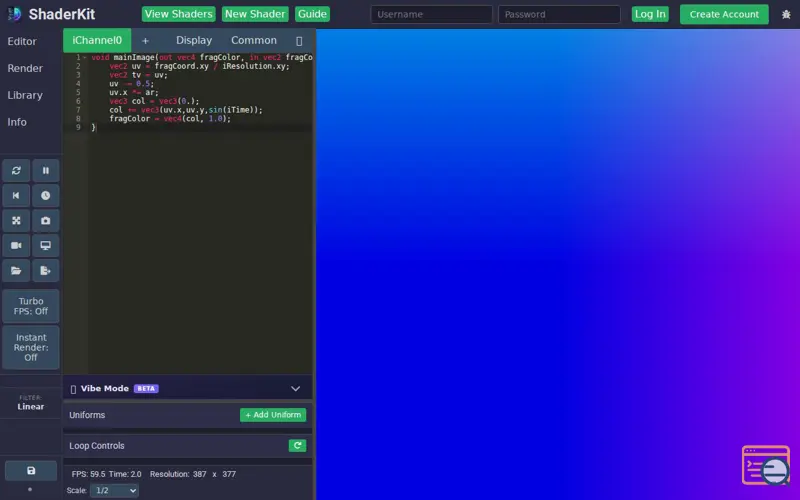
Task: Click the ShaderKit title text
Action: point(62,14)
